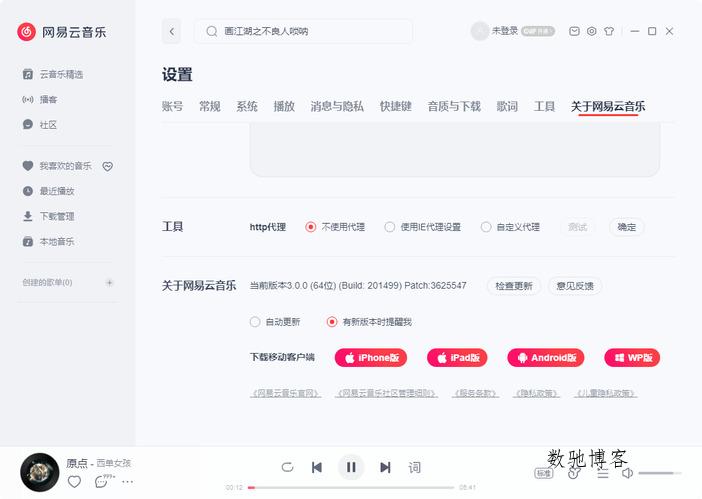Click the 确定 proxy button
Viewport: 702px width, 499px height.
tap(626, 227)
